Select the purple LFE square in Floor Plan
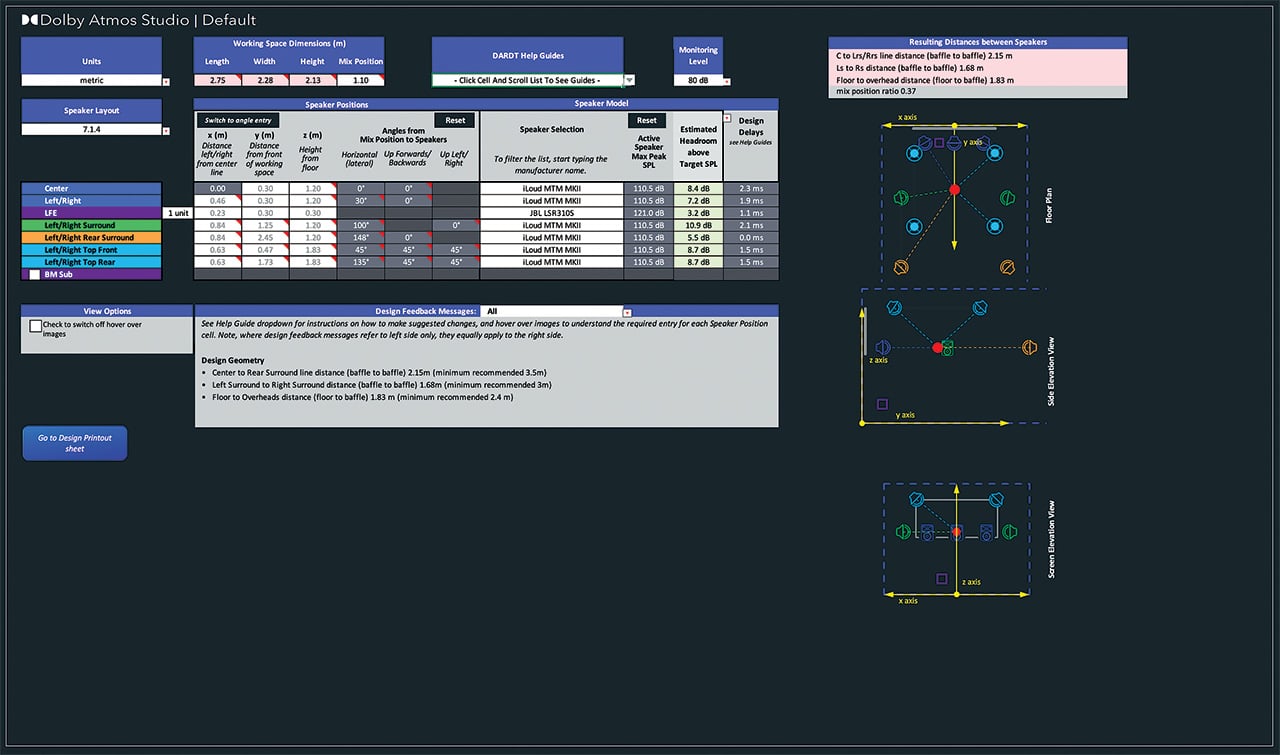 tap(939, 143)
